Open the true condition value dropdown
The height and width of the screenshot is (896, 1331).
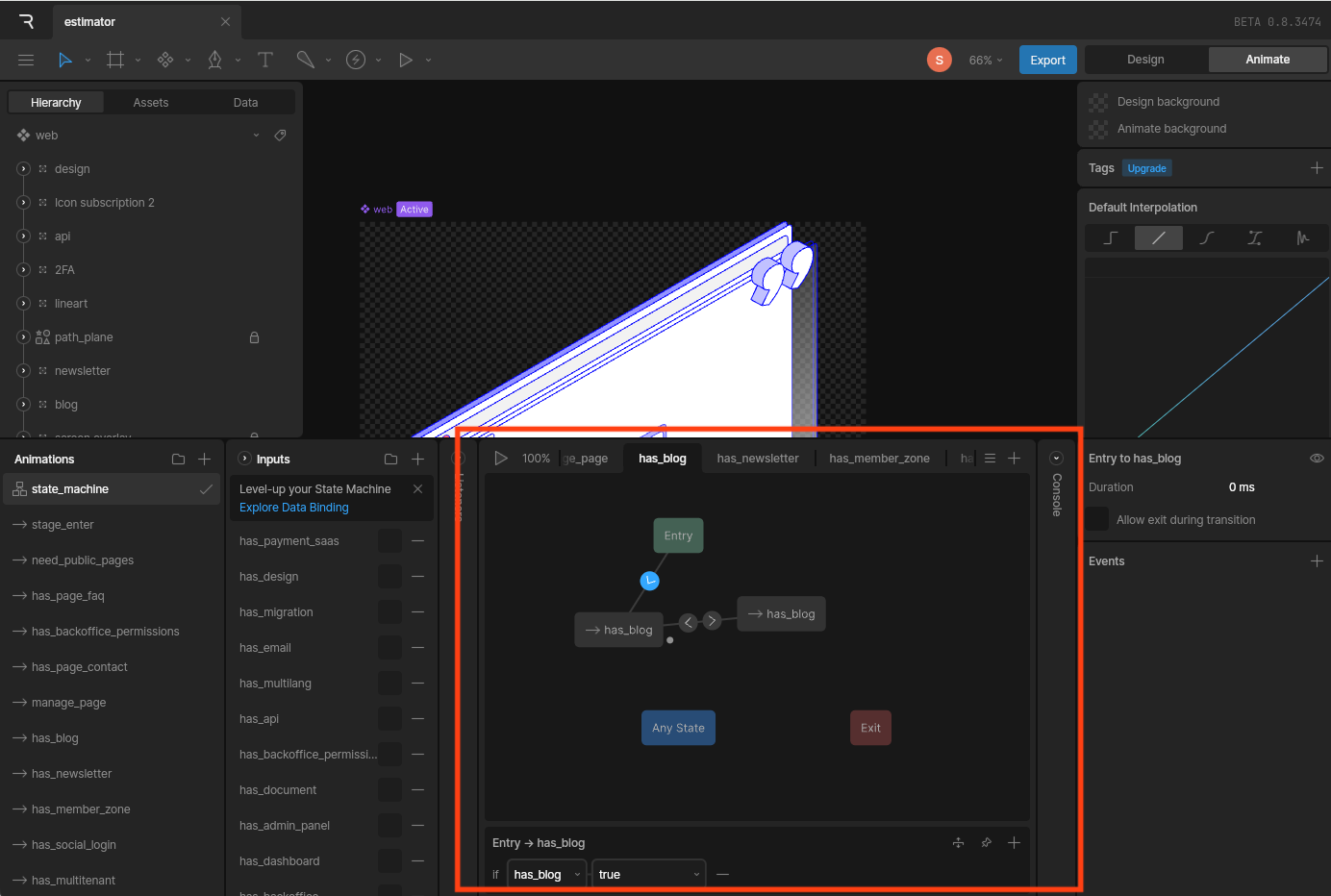648,874
